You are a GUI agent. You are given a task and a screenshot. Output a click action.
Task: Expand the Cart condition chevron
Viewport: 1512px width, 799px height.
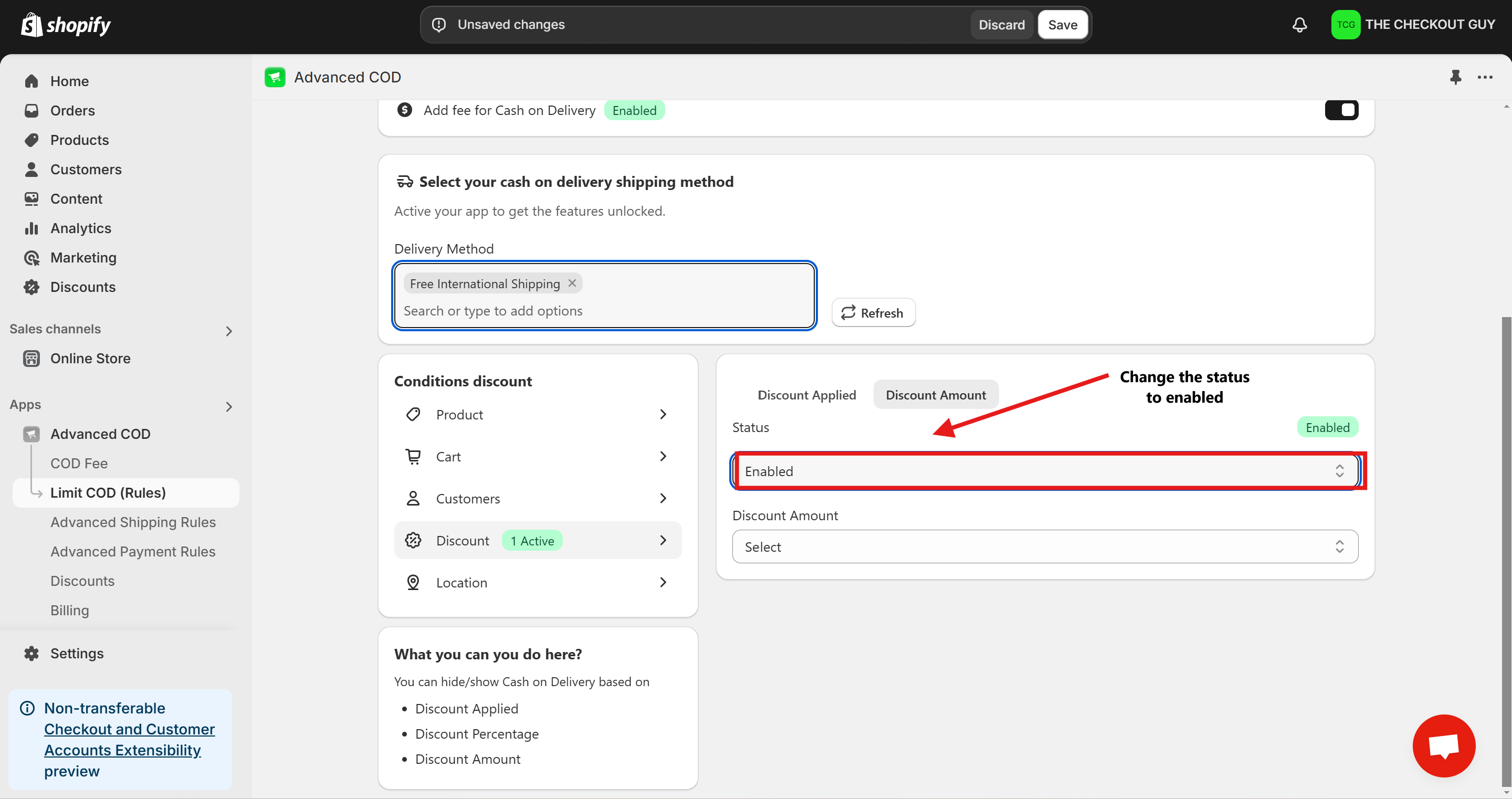coord(663,456)
